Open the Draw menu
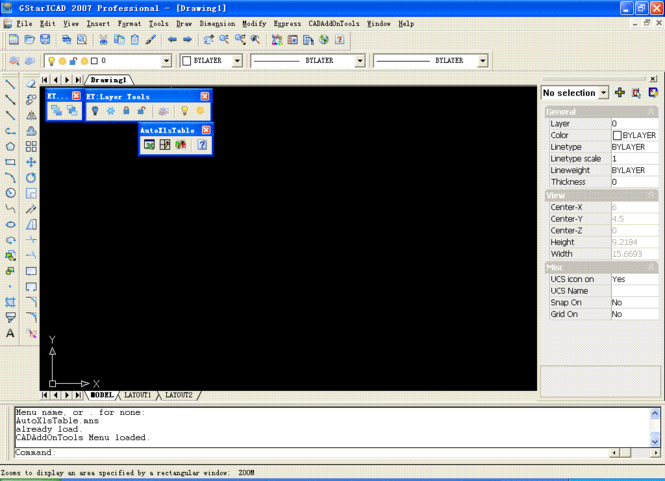 [184, 24]
